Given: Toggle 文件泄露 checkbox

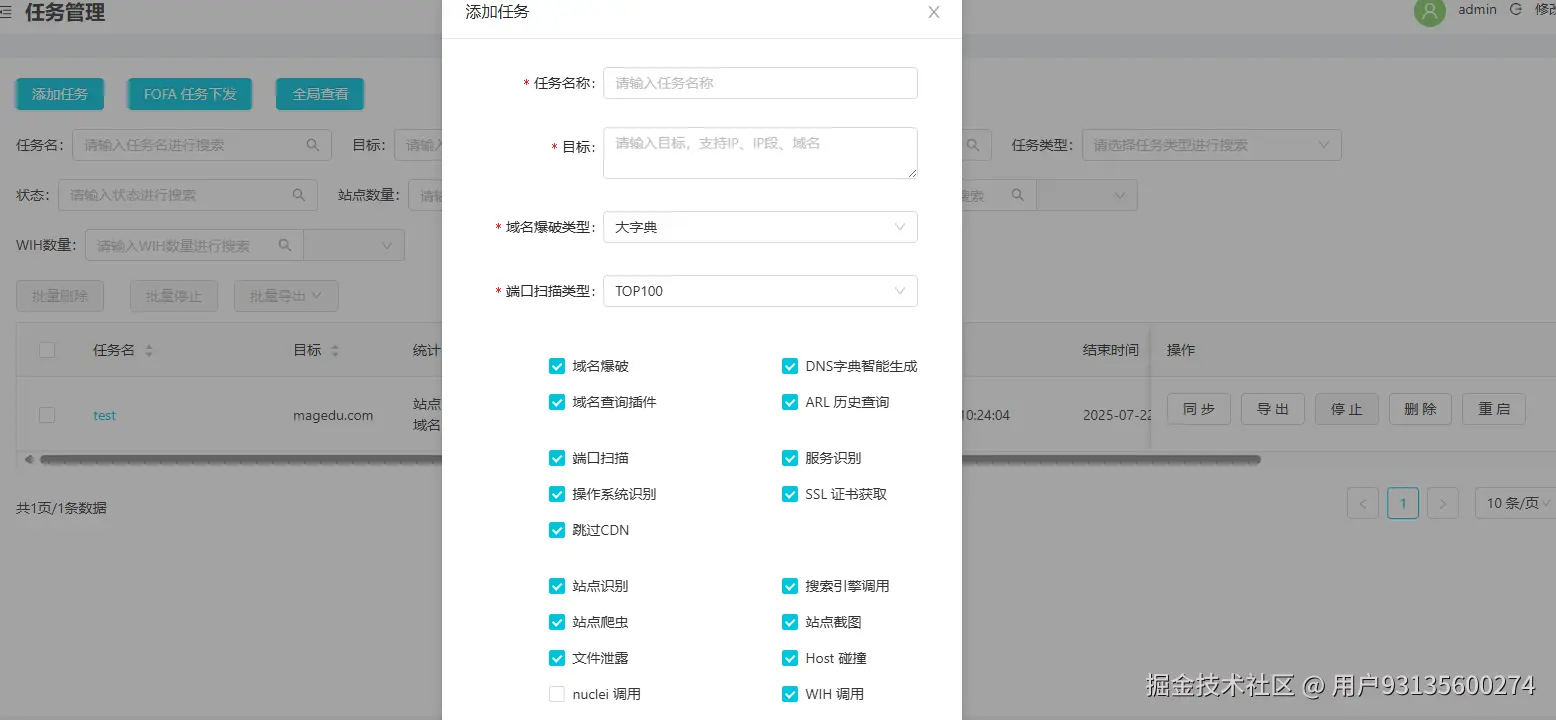Looking at the screenshot, I should click(557, 658).
